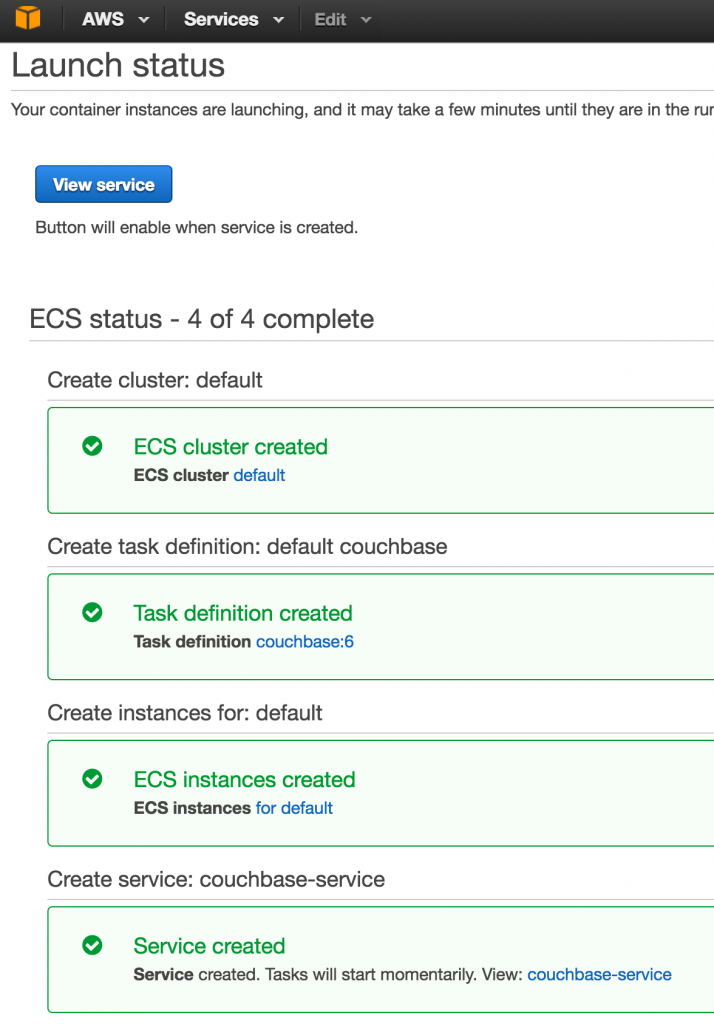
Task: Click the 'ECS instances created' green text
Action: [244, 779]
